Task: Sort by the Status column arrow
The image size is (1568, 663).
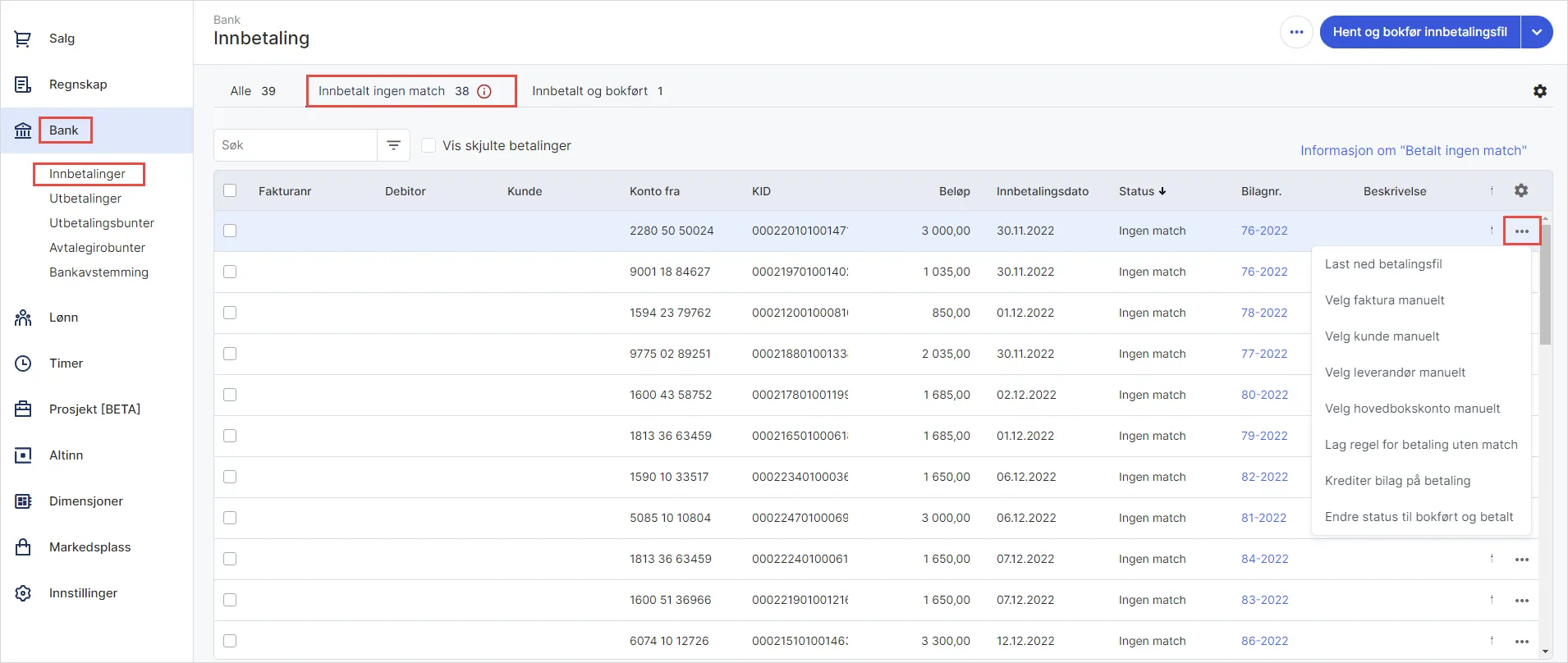Action: pos(1162,191)
